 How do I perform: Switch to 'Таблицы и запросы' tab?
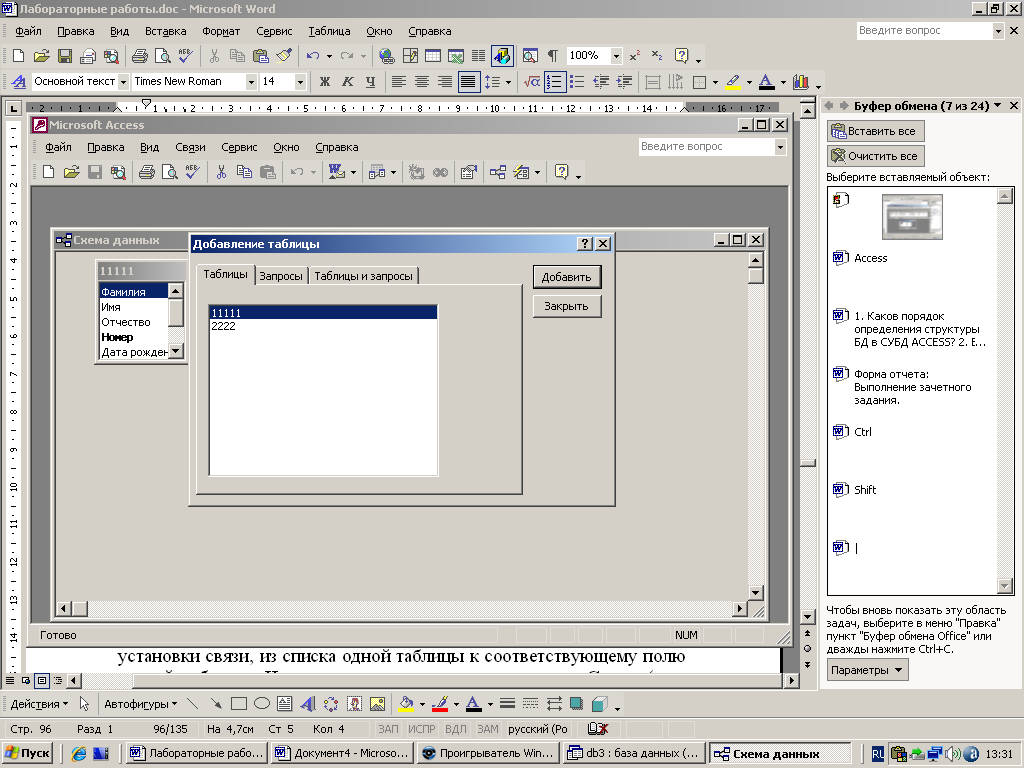click(363, 276)
